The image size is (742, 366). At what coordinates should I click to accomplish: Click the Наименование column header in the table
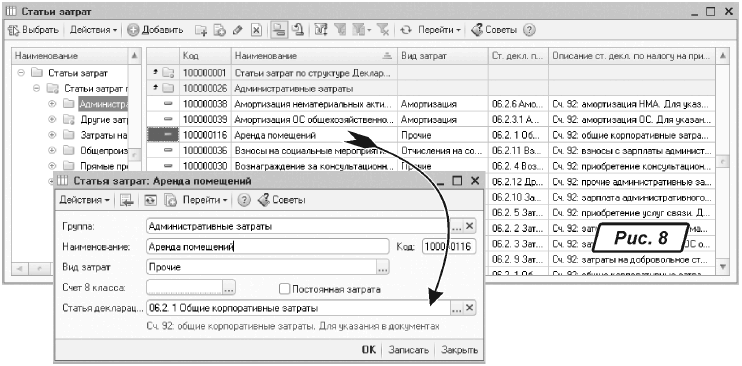(314, 56)
